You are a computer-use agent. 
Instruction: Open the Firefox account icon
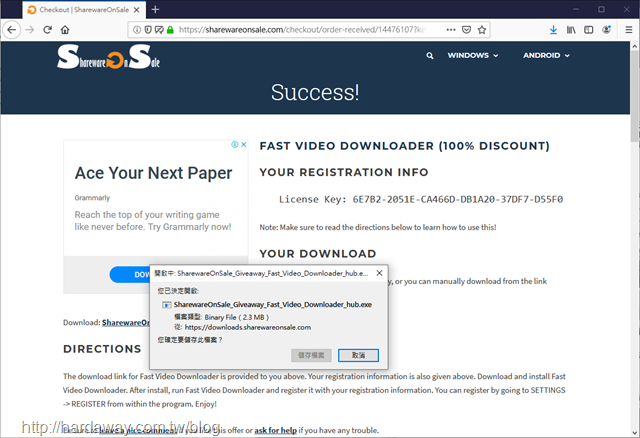[x=607, y=30]
